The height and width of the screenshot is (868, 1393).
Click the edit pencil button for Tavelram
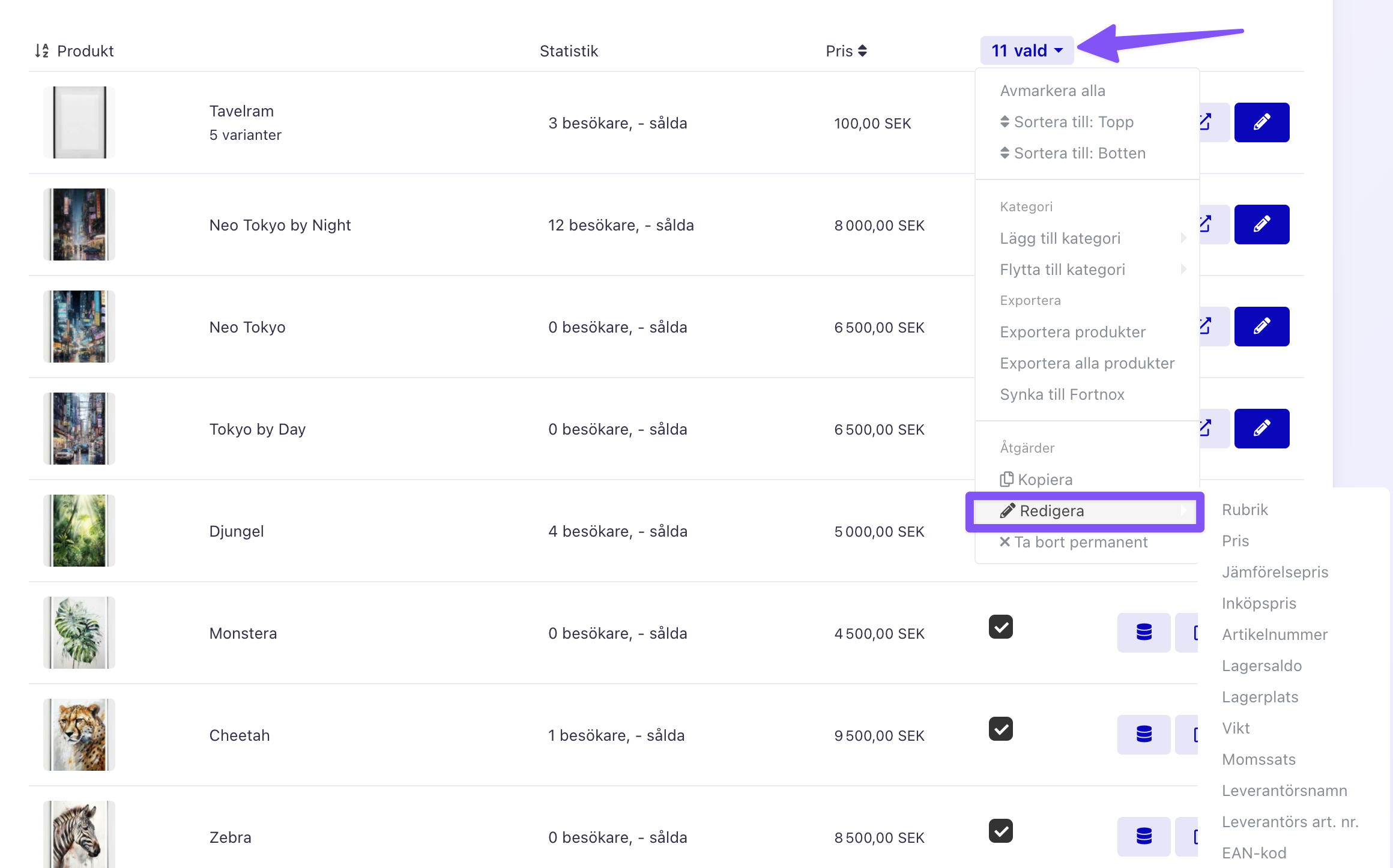pyautogui.click(x=1262, y=122)
